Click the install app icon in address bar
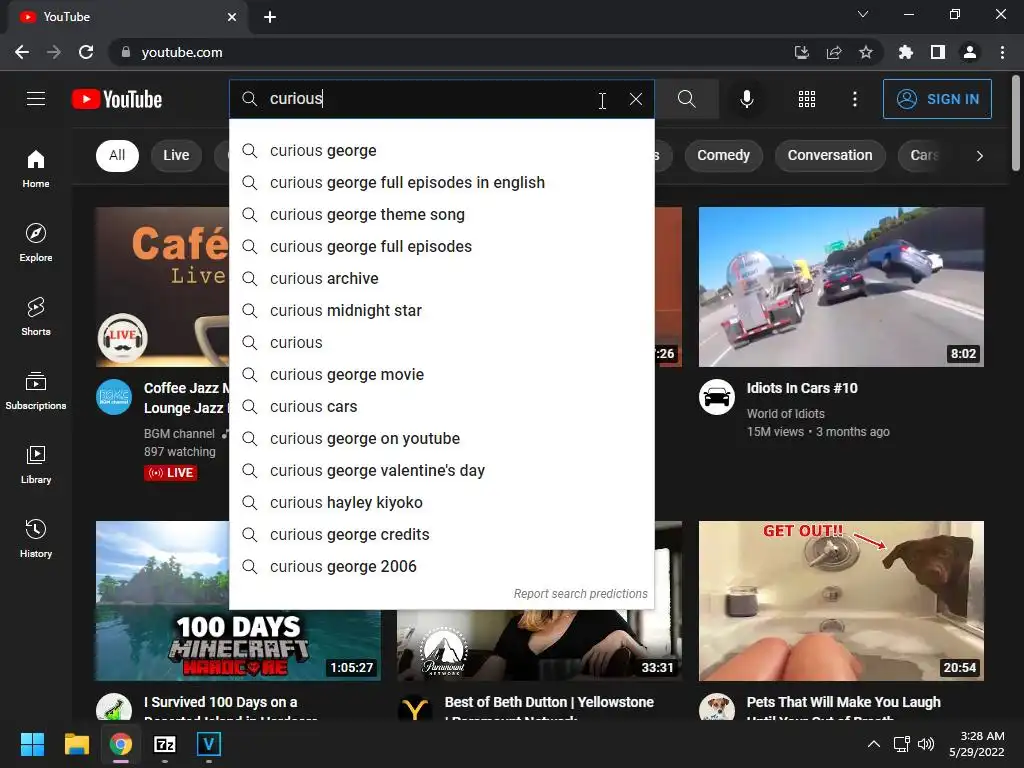 tap(801, 52)
